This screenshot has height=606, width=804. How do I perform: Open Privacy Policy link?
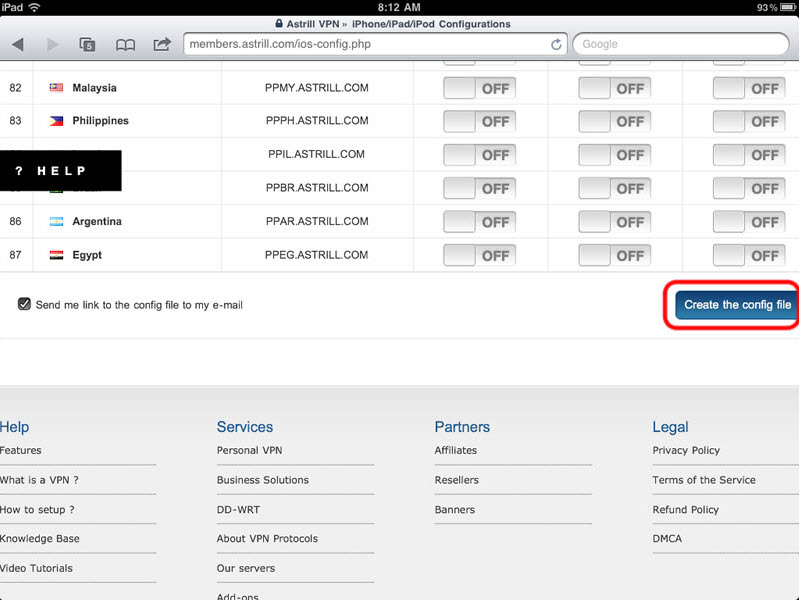point(686,450)
